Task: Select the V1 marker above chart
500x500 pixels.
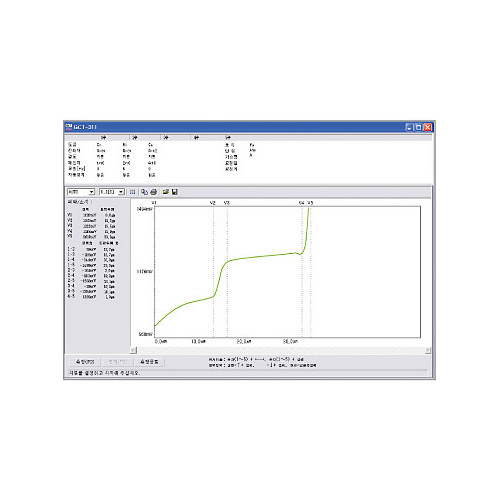Action: click(x=154, y=203)
